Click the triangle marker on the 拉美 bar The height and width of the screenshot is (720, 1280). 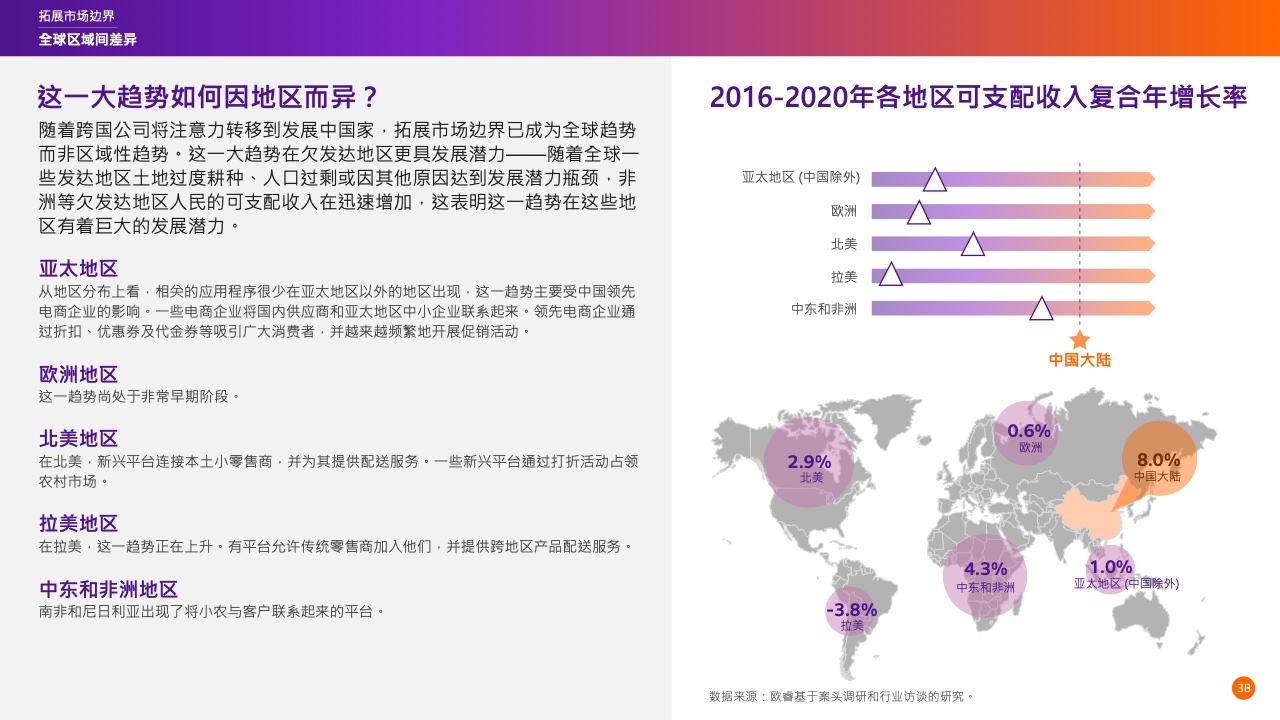coord(890,276)
